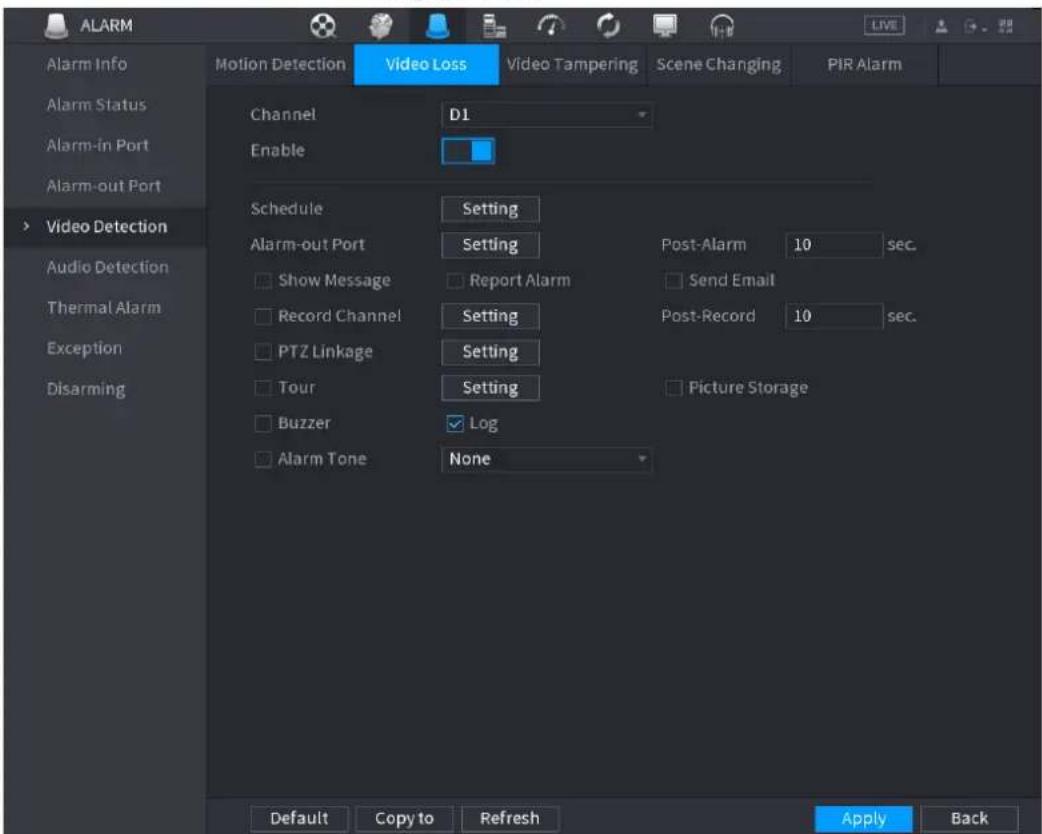Open Exception in sidebar
Viewport: 1042px width, 834px height.
84,348
